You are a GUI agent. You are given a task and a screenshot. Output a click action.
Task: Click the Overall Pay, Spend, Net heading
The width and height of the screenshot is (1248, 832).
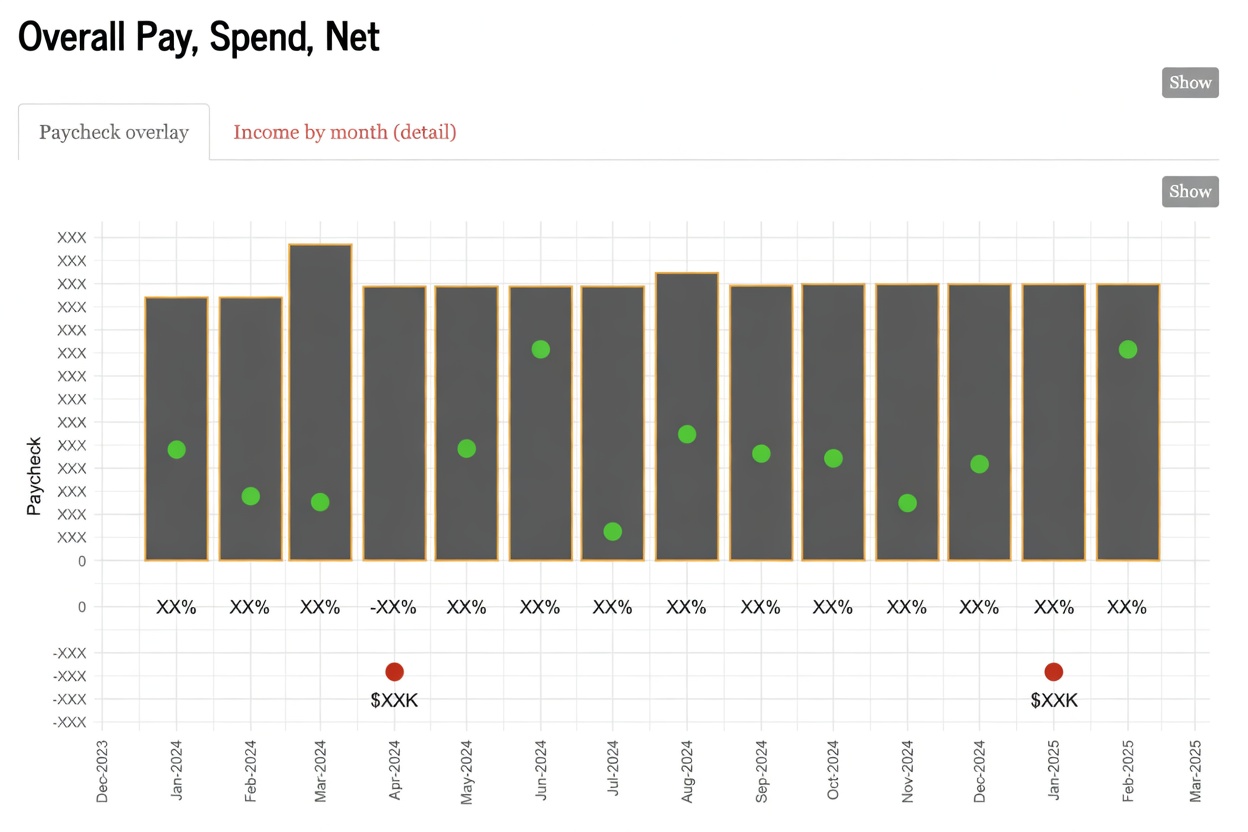(x=199, y=36)
